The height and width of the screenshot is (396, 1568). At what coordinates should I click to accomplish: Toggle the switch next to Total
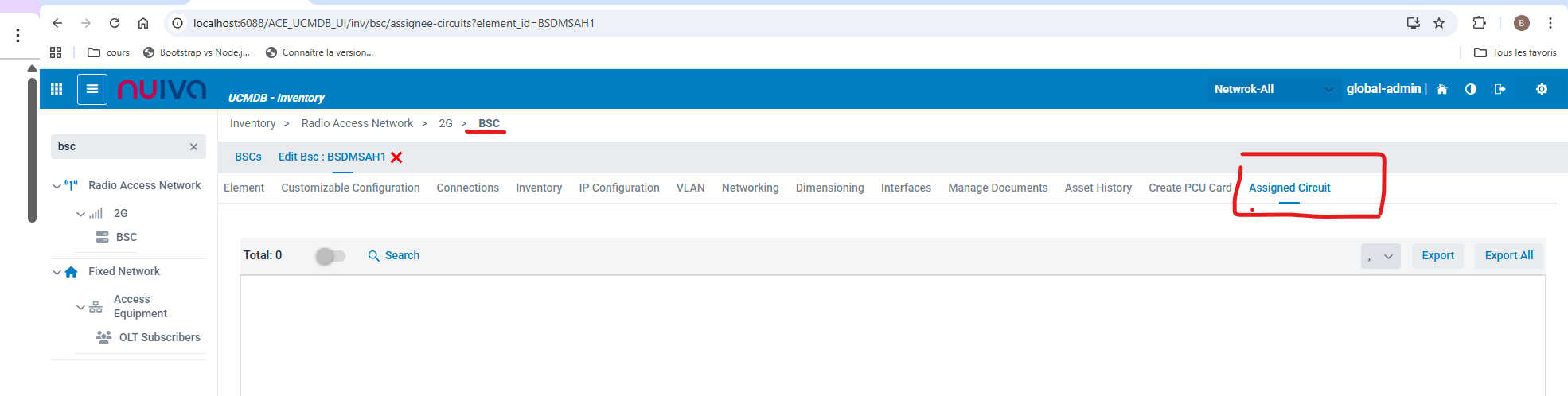pos(330,256)
